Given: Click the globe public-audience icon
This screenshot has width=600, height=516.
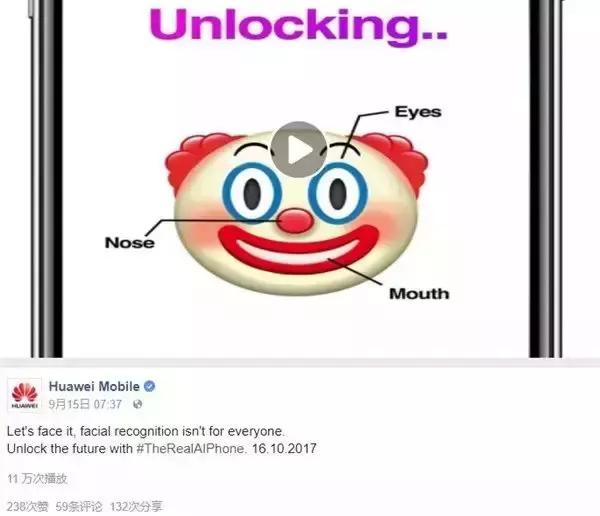Looking at the screenshot, I should 137,404.
